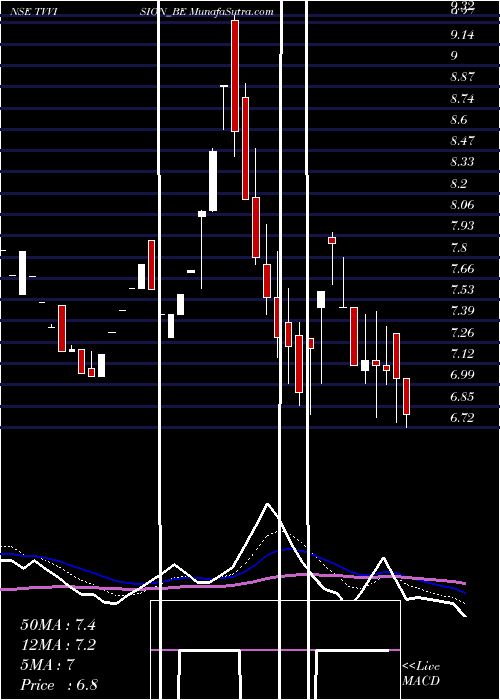The width and height of the screenshot is (500, 700).
Task: Select the Price : 6.8 readout
Action: click(x=59, y=685)
